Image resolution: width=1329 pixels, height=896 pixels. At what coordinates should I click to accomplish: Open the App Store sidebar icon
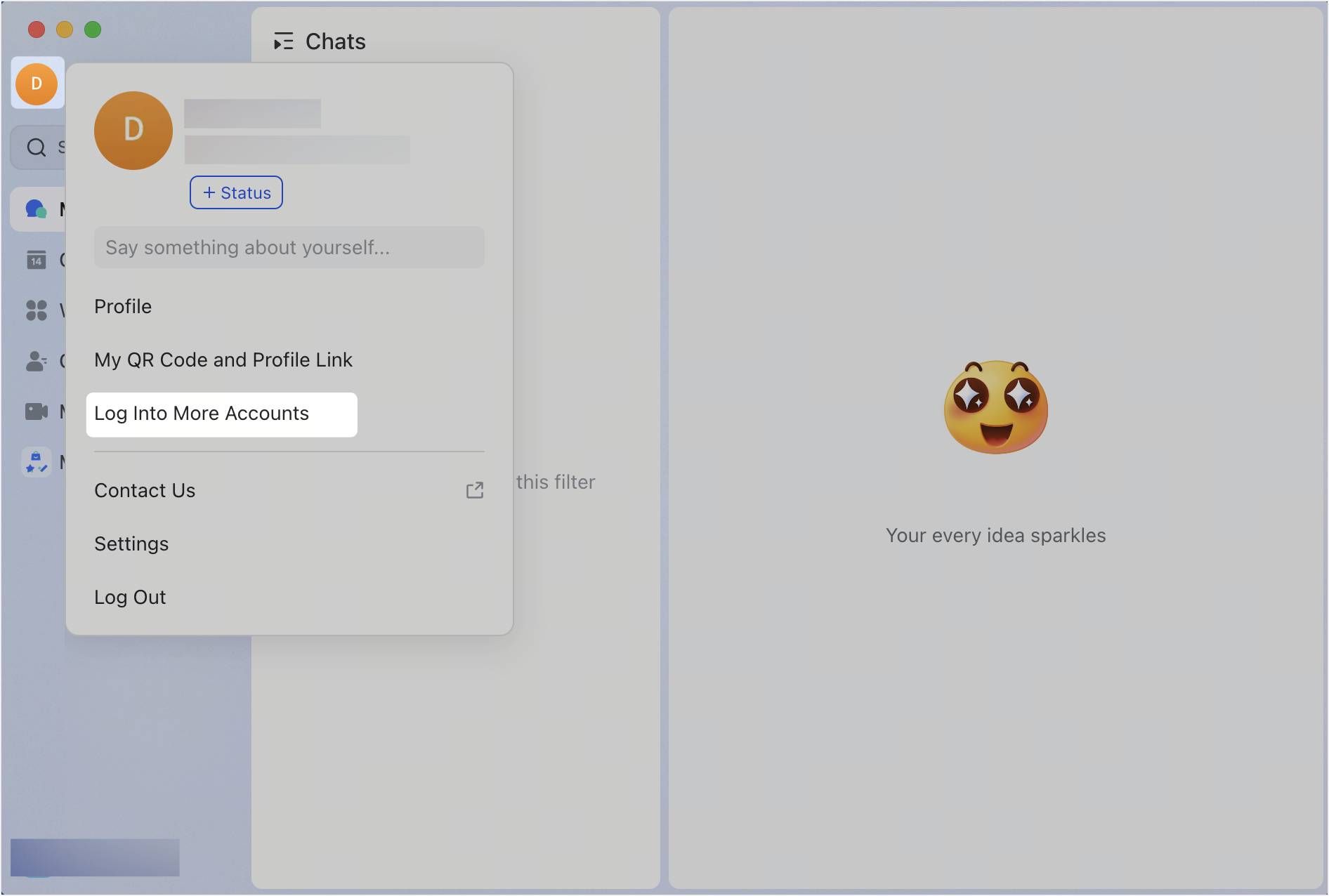[x=36, y=462]
